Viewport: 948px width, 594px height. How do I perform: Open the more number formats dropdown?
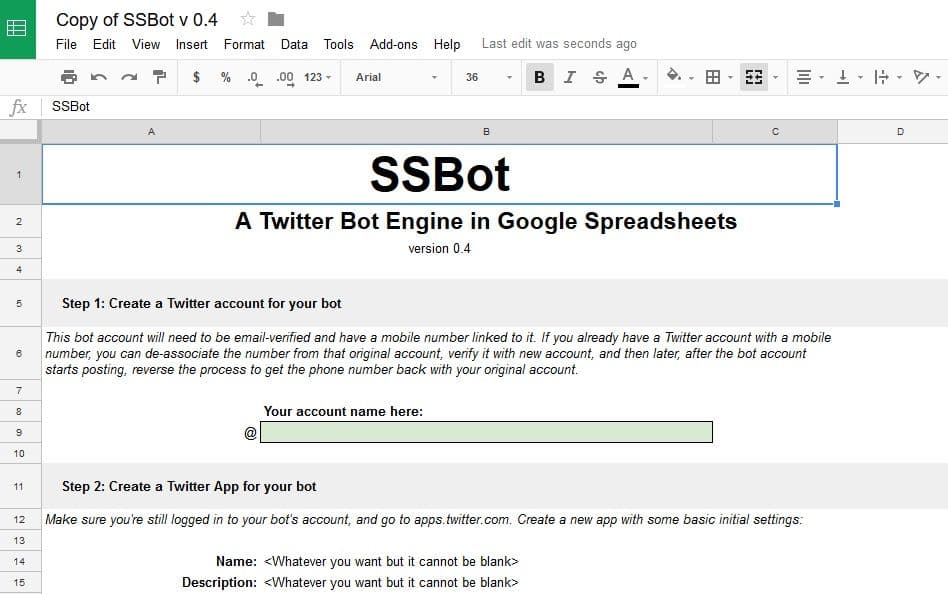(317, 77)
